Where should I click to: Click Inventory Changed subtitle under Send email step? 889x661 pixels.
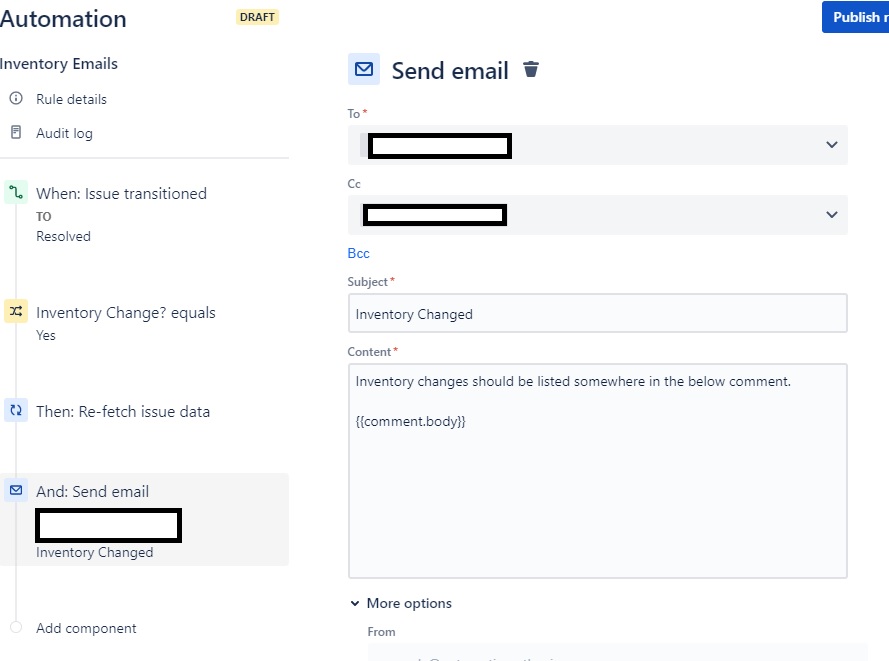[x=95, y=552]
